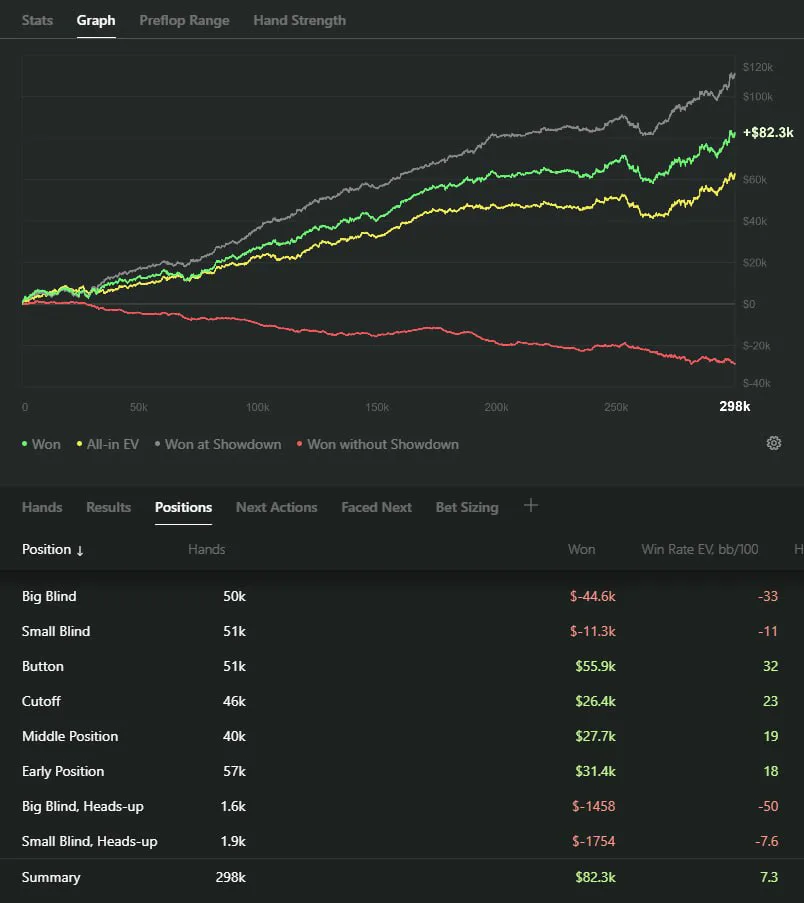This screenshot has height=903, width=804.
Task: Open the Faced Next tab
Action: 376,507
